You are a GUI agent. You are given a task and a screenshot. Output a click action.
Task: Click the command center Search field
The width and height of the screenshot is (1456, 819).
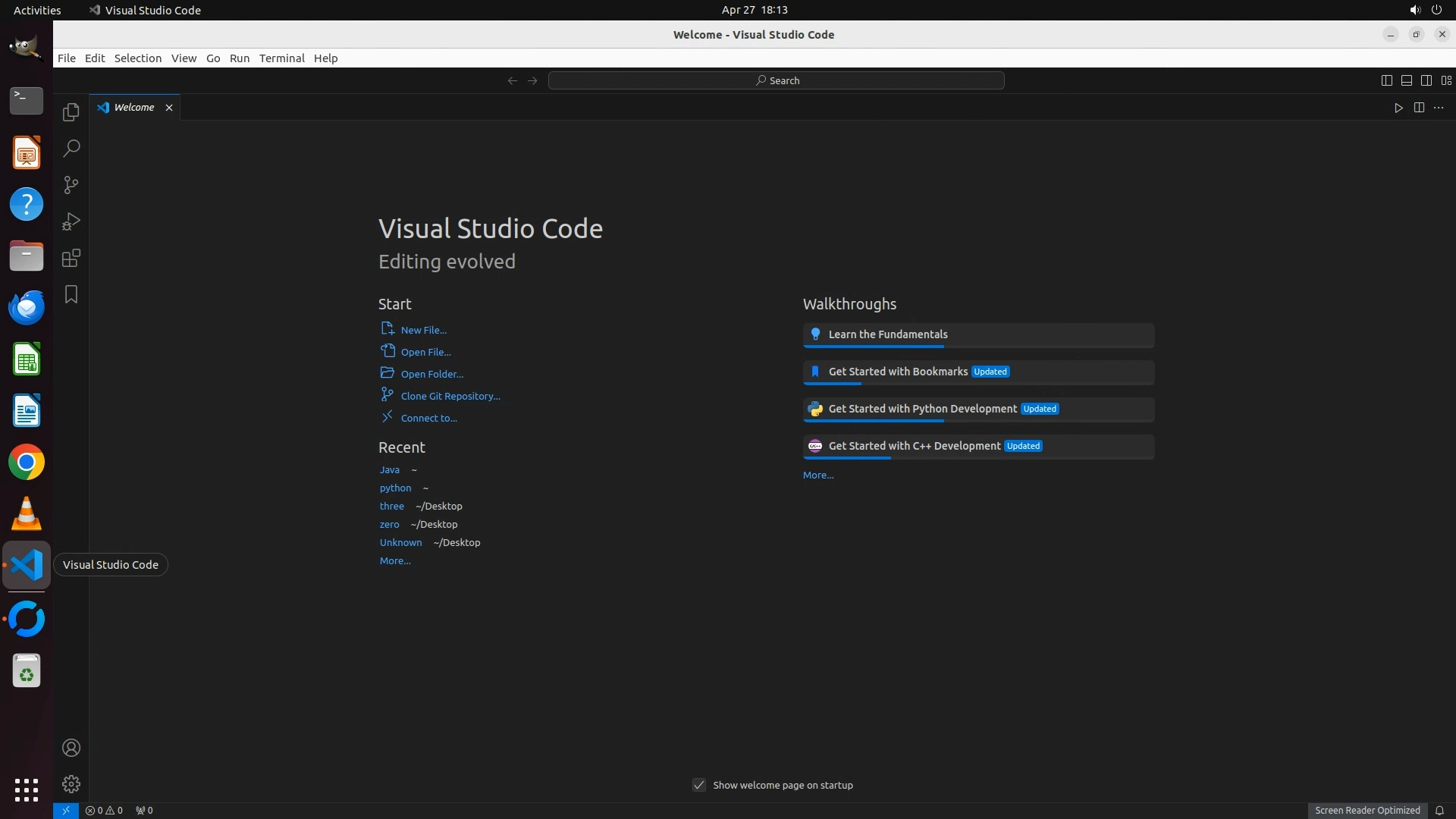pyautogui.click(x=777, y=80)
